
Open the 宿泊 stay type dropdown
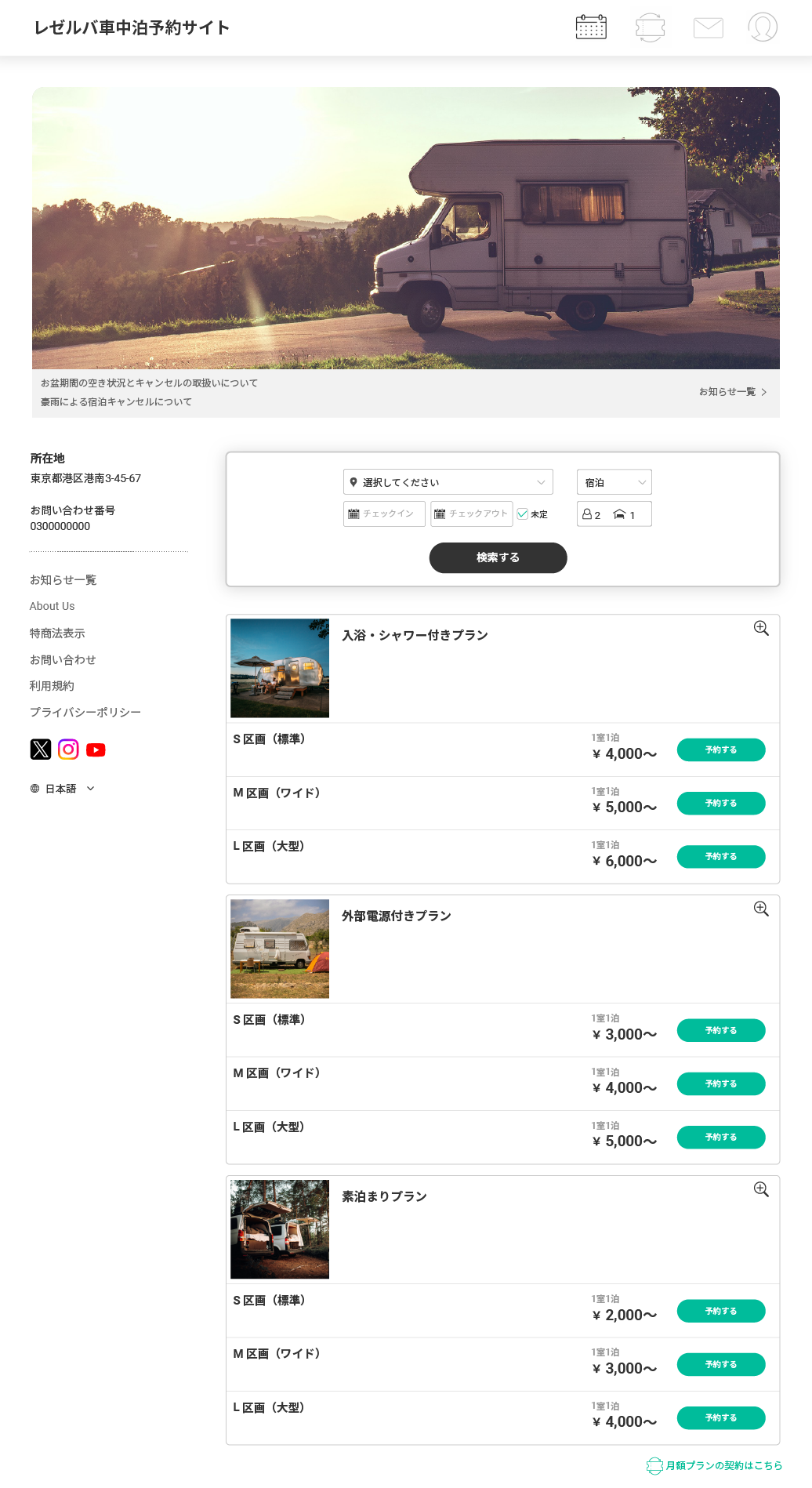tap(614, 482)
